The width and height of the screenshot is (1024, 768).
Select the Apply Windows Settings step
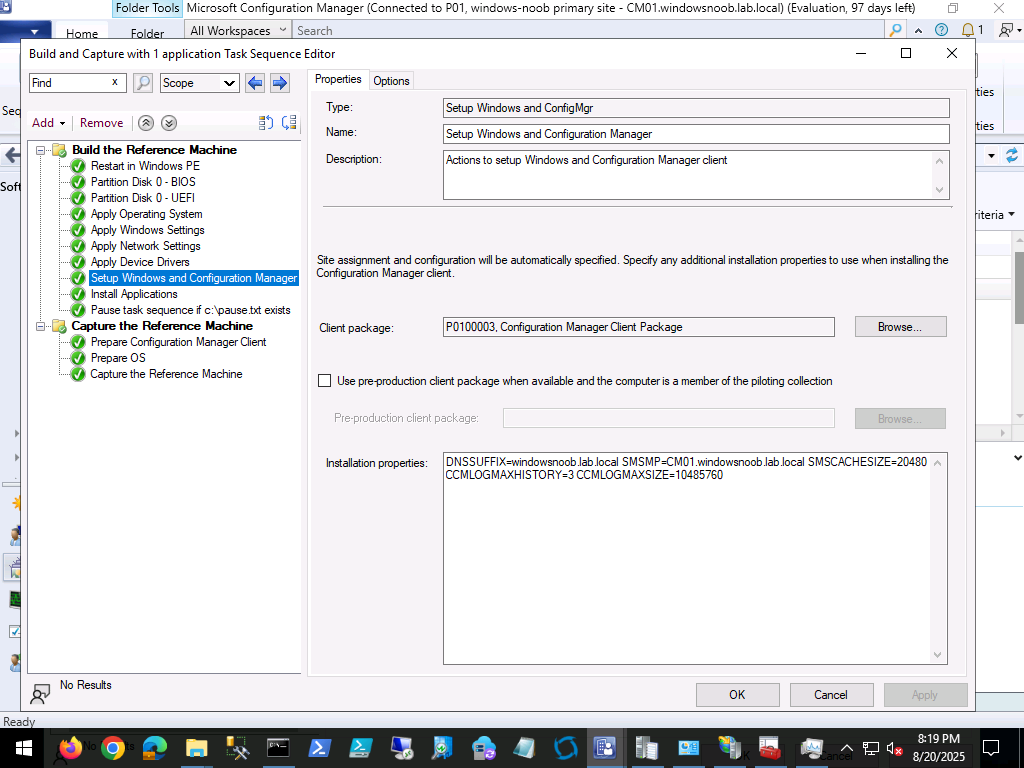[148, 230]
